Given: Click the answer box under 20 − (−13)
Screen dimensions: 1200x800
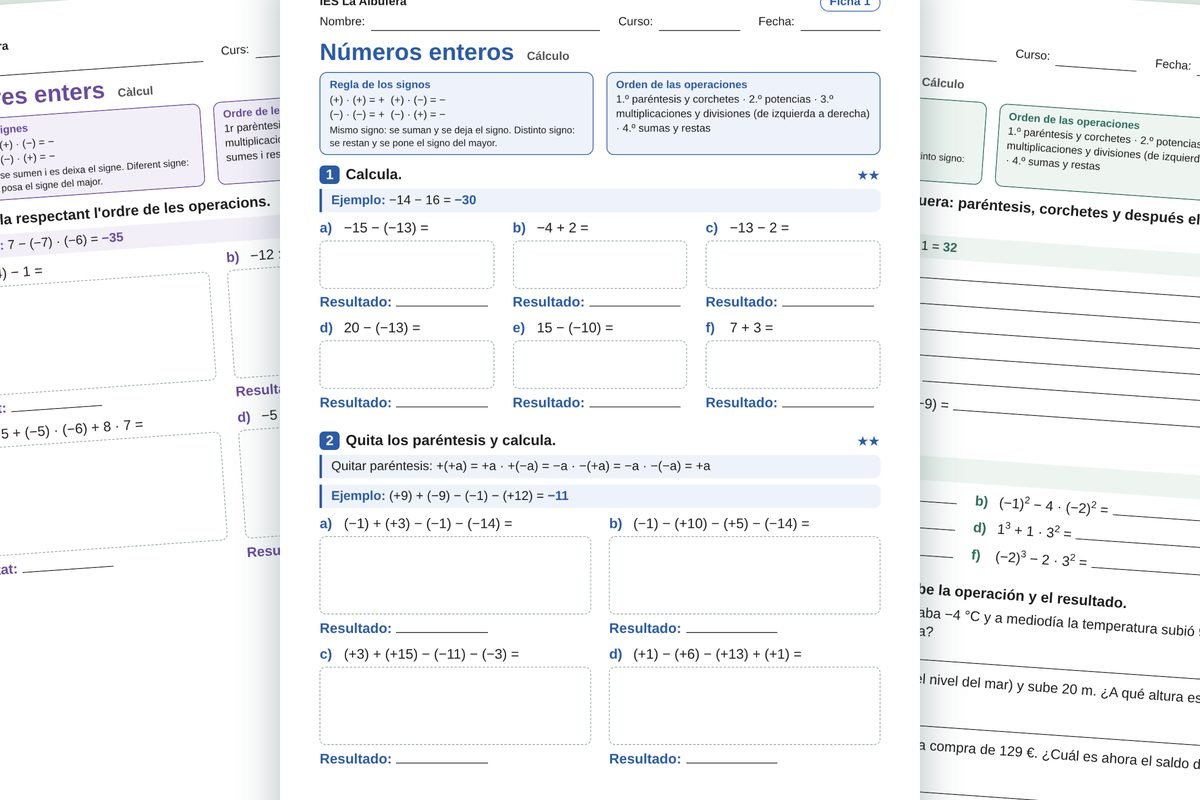Looking at the screenshot, I should tap(407, 365).
